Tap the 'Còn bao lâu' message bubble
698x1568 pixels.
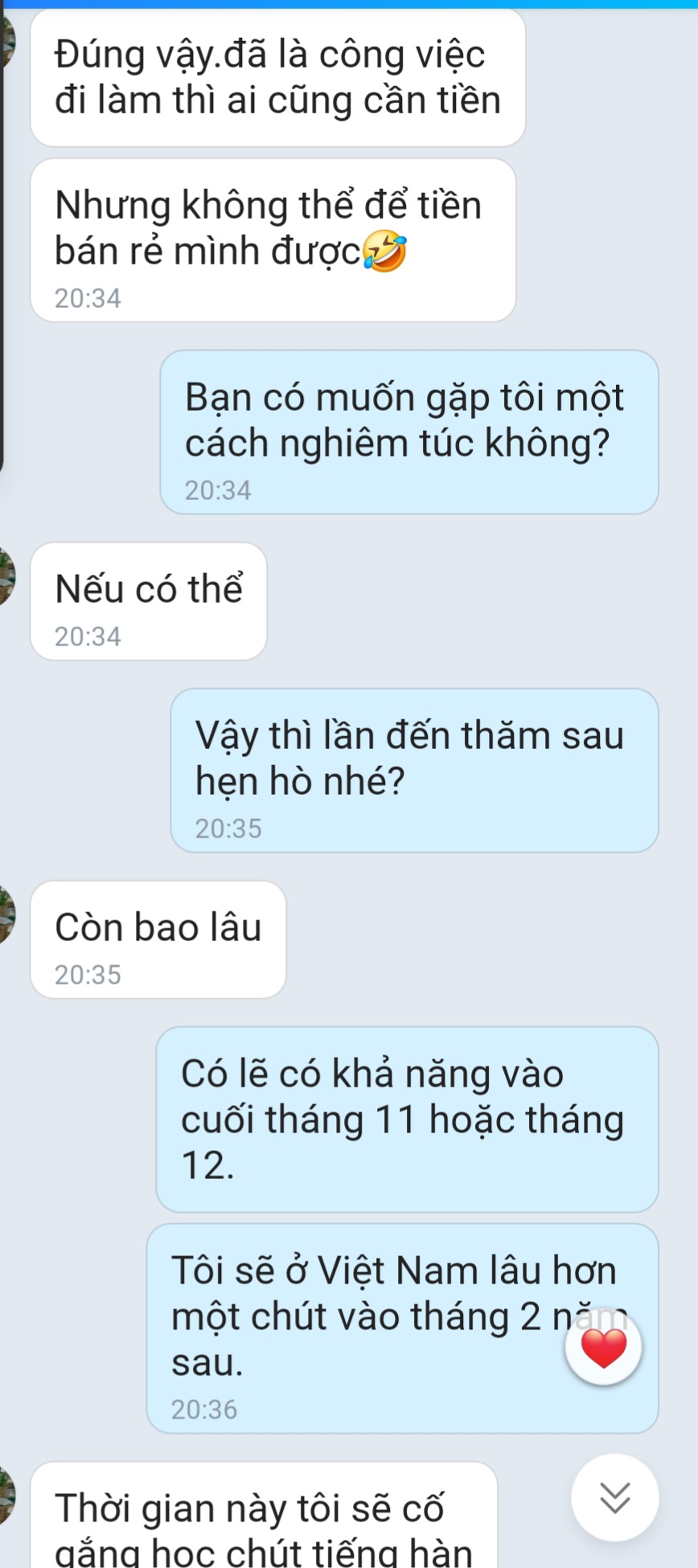pos(158,940)
